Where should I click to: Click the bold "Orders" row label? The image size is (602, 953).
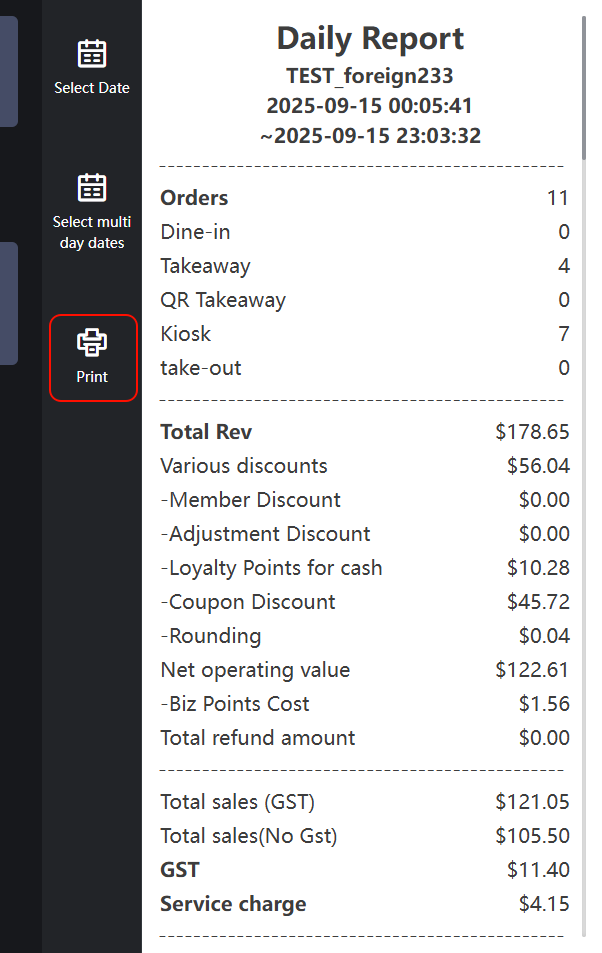(194, 198)
